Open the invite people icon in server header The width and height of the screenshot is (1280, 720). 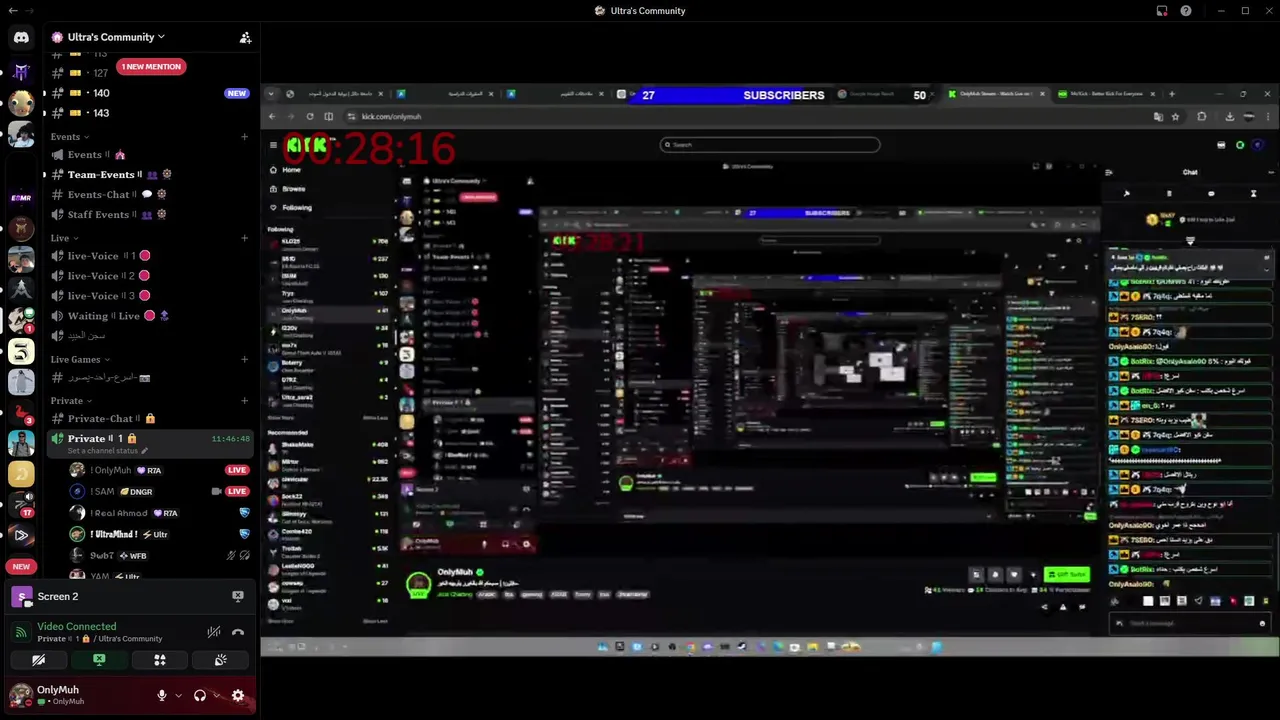245,37
